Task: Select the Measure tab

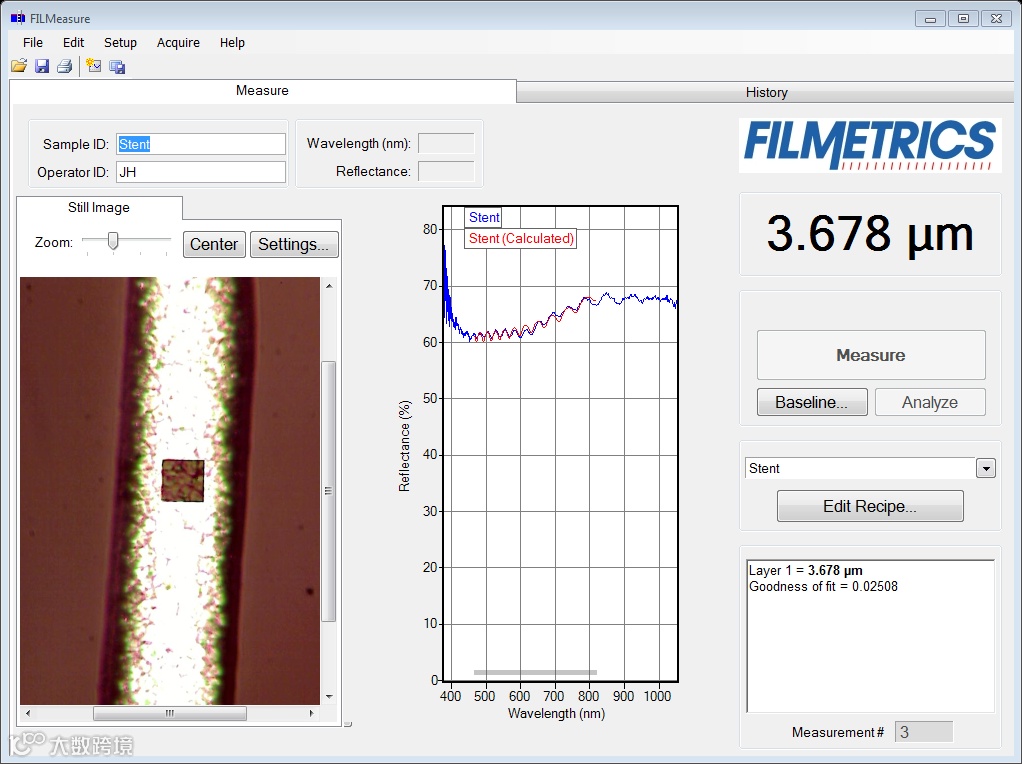Action: [x=262, y=91]
